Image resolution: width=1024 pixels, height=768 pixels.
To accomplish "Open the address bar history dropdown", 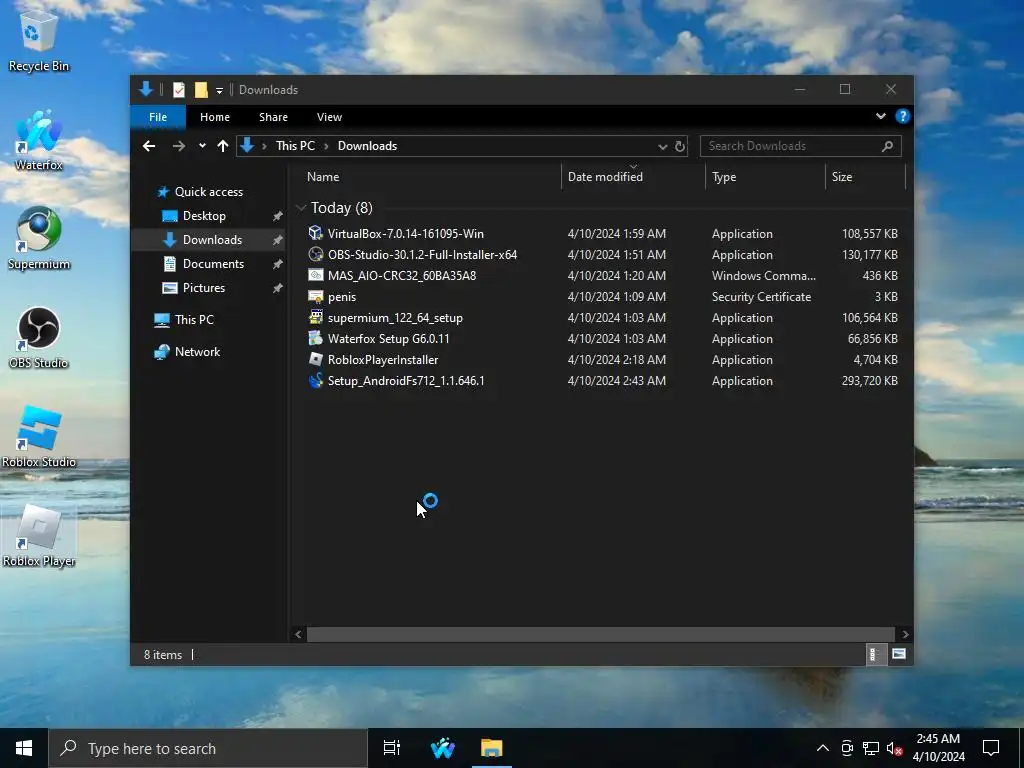I will pos(662,146).
